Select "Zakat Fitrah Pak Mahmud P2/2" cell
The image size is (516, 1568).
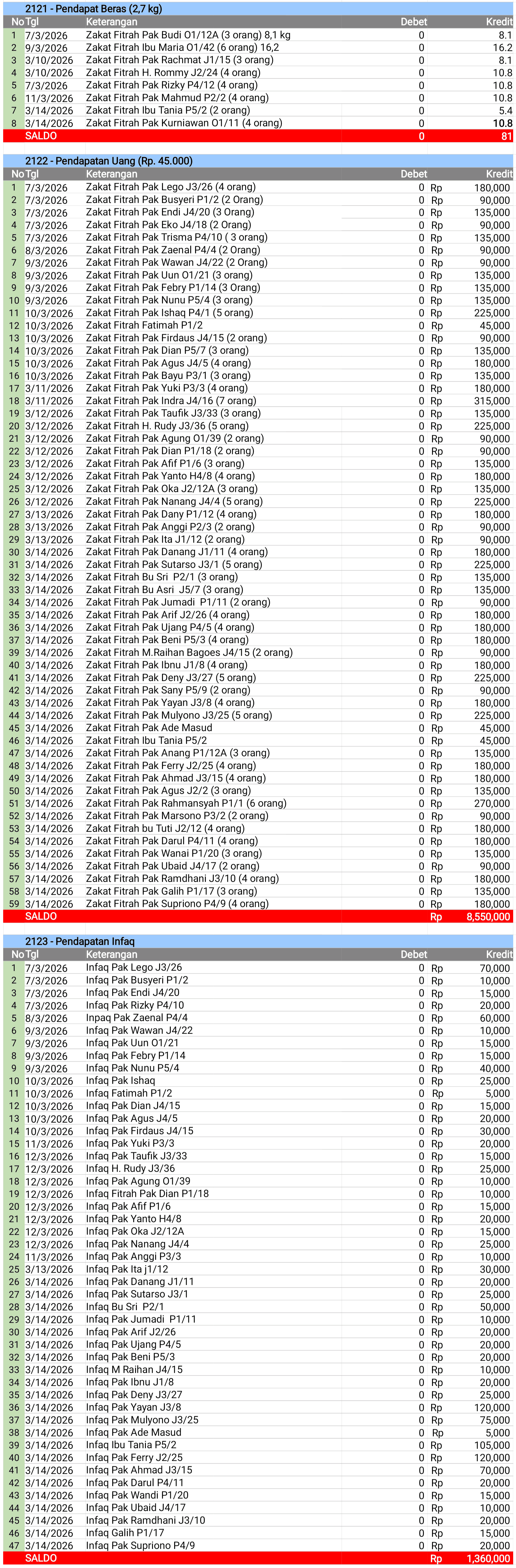177,97
